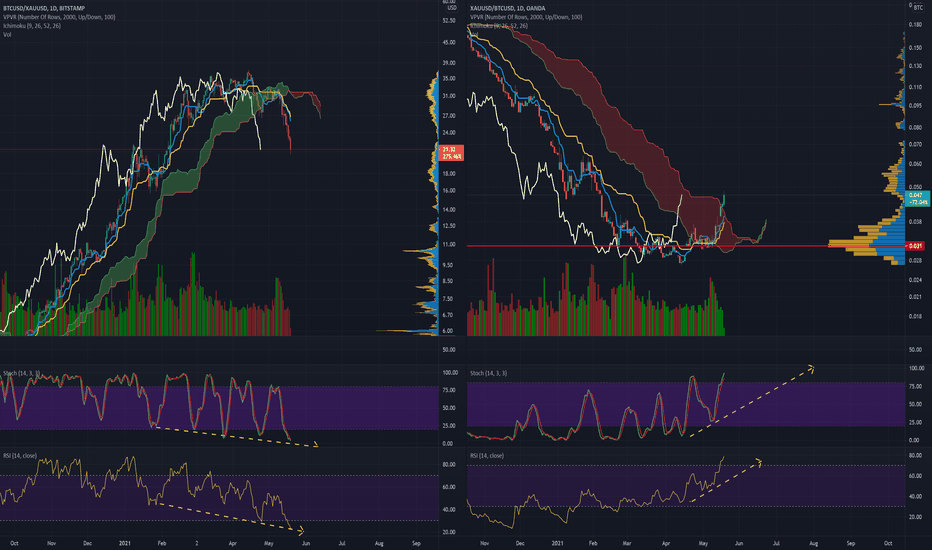Screen dimensions: 932x550
Task: Click the 0.095 price scale value
Action: pyautogui.click(x=915, y=106)
